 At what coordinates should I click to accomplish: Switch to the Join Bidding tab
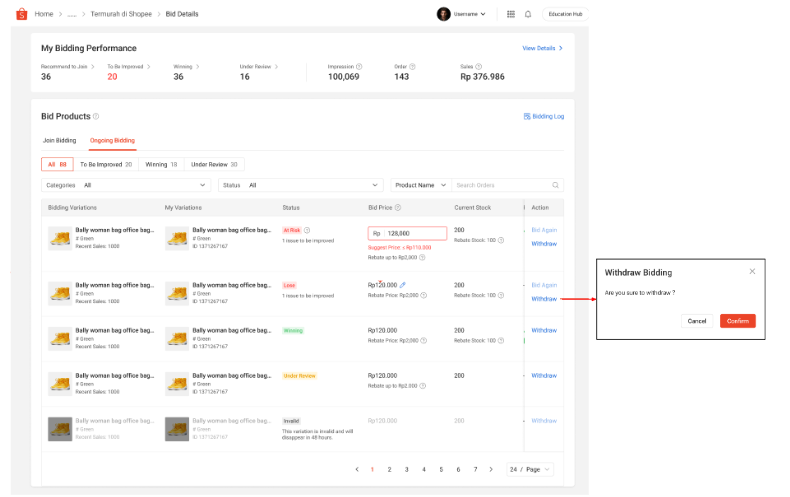pos(59,140)
